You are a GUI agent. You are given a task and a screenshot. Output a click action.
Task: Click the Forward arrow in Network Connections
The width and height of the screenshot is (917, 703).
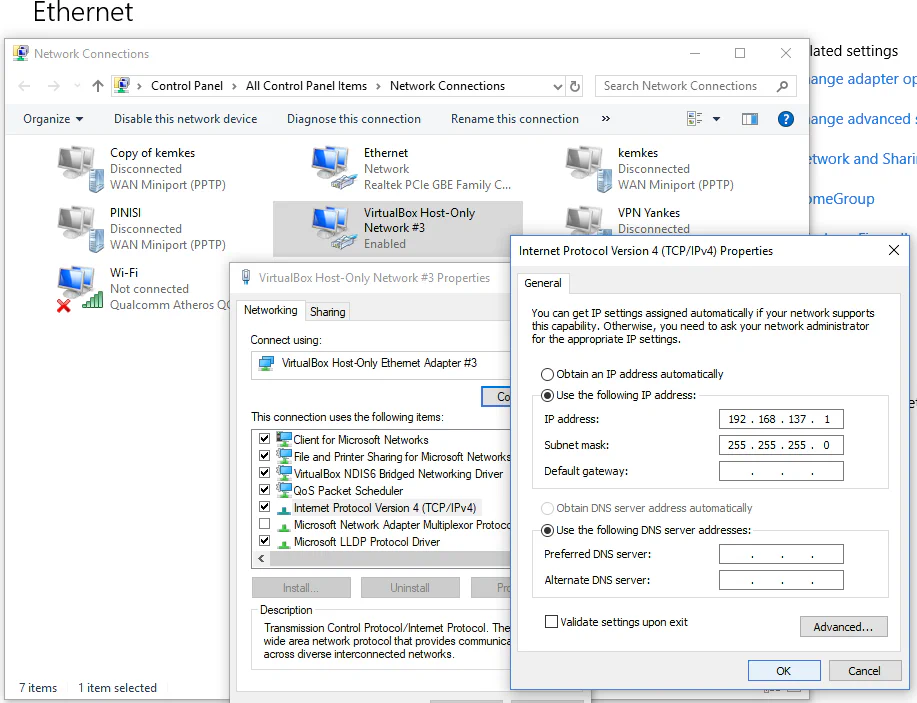[x=54, y=86]
